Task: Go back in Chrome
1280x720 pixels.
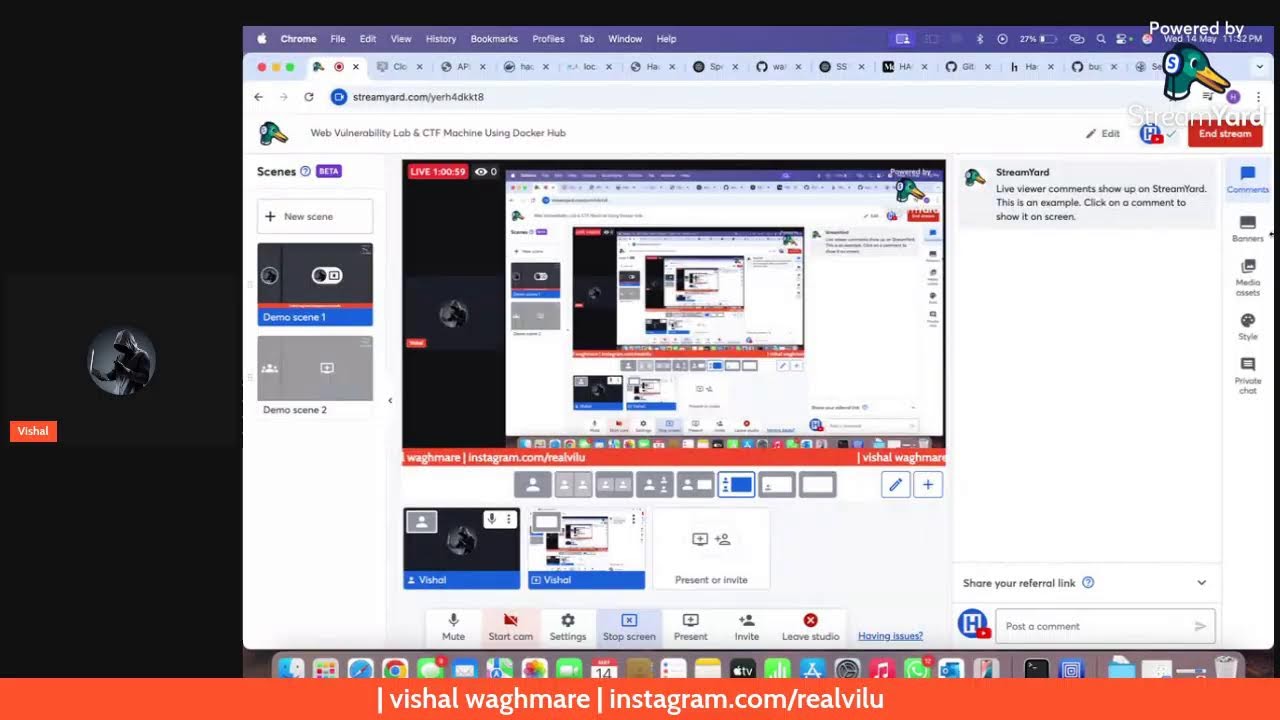Action: [x=259, y=97]
